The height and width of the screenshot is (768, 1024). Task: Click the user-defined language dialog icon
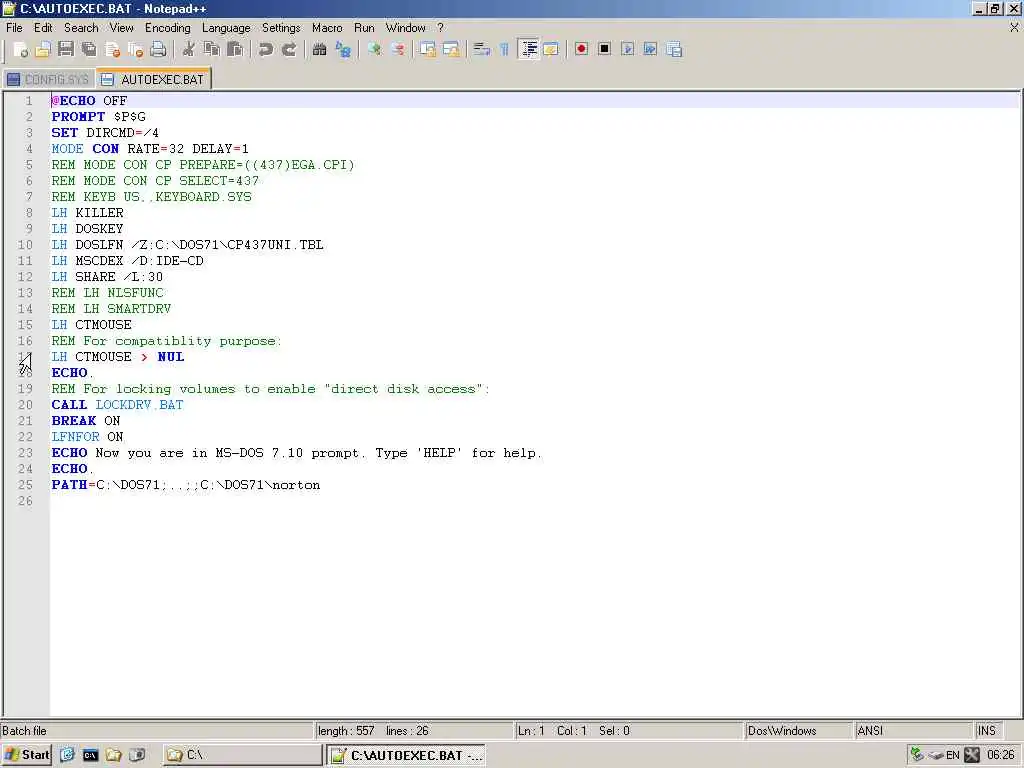point(551,50)
